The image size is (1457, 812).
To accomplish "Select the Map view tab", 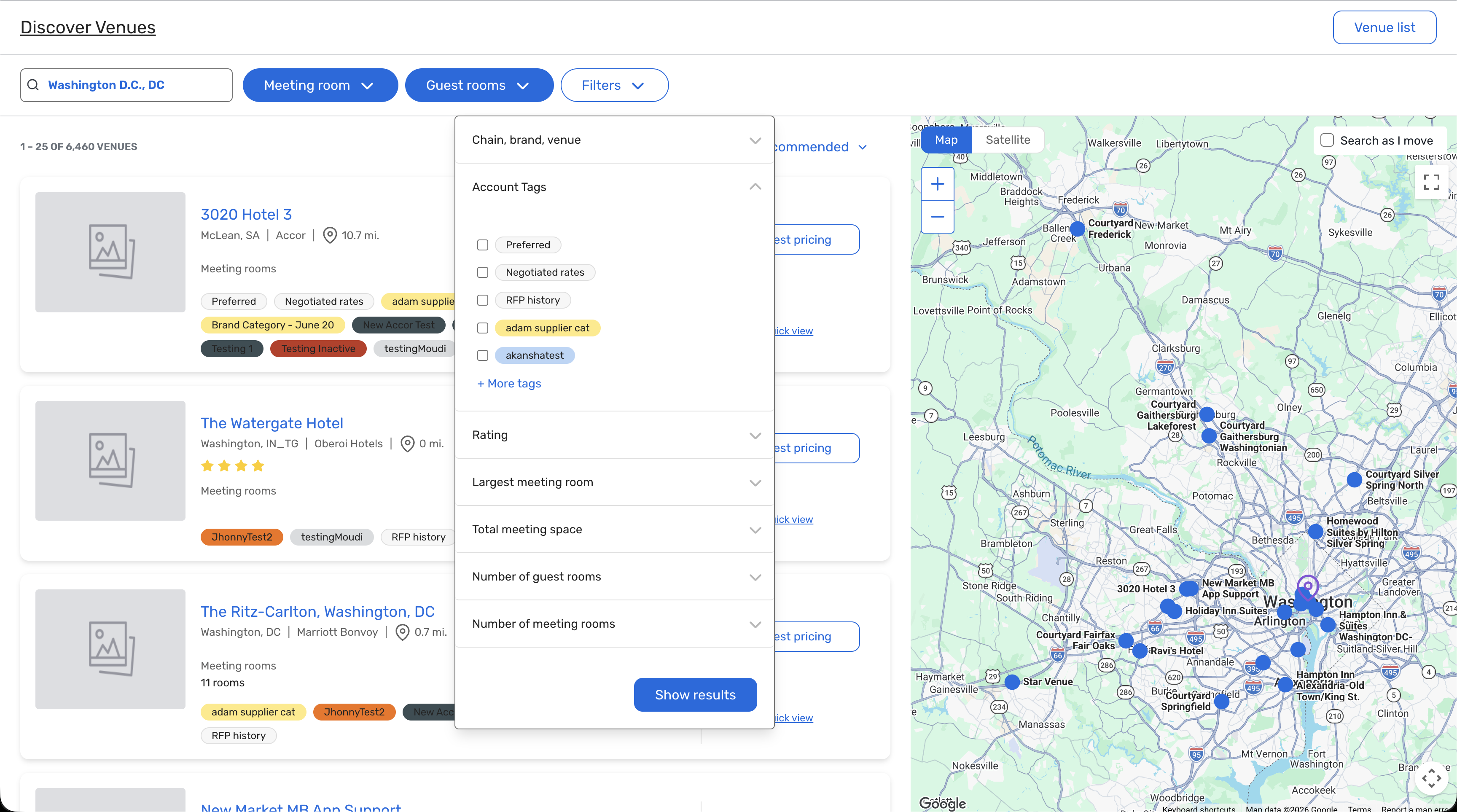I will (x=946, y=140).
